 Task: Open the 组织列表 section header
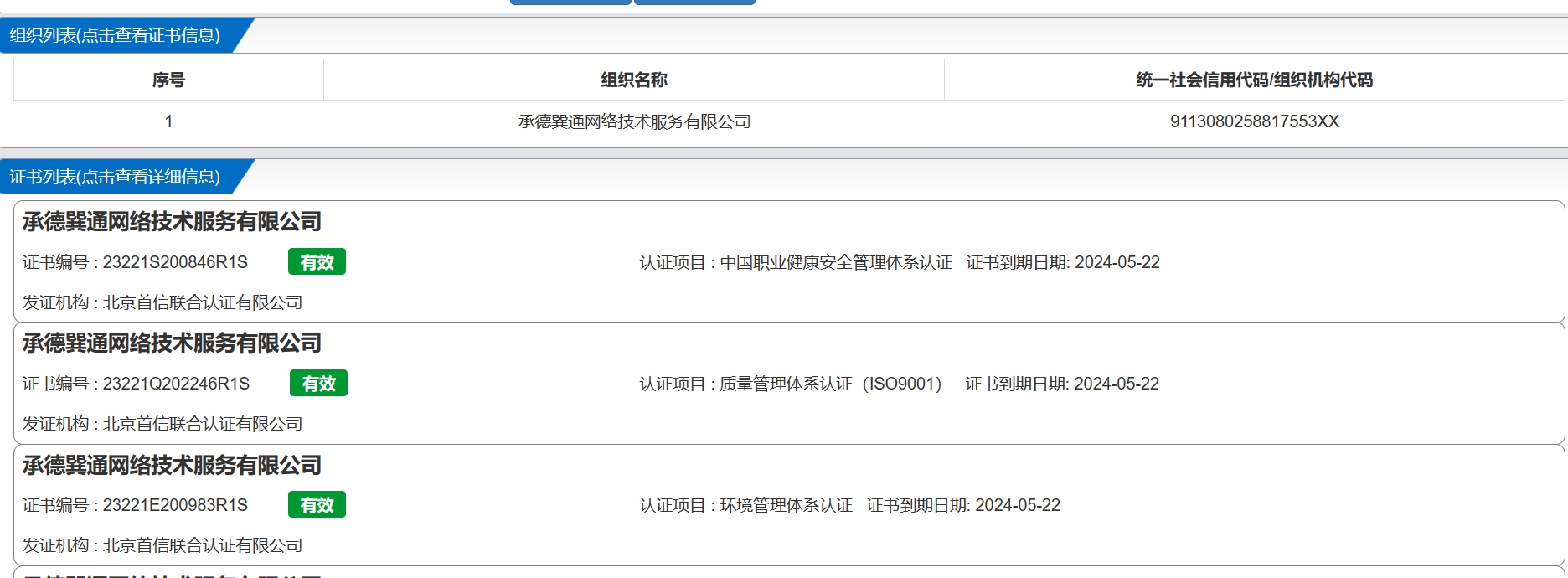coord(115,35)
